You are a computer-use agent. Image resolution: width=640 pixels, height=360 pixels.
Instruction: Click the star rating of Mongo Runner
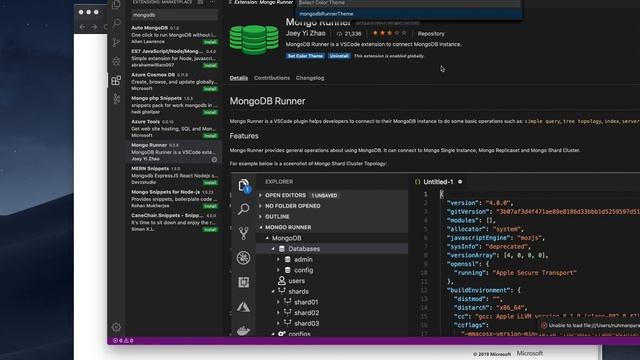pyautogui.click(x=389, y=33)
